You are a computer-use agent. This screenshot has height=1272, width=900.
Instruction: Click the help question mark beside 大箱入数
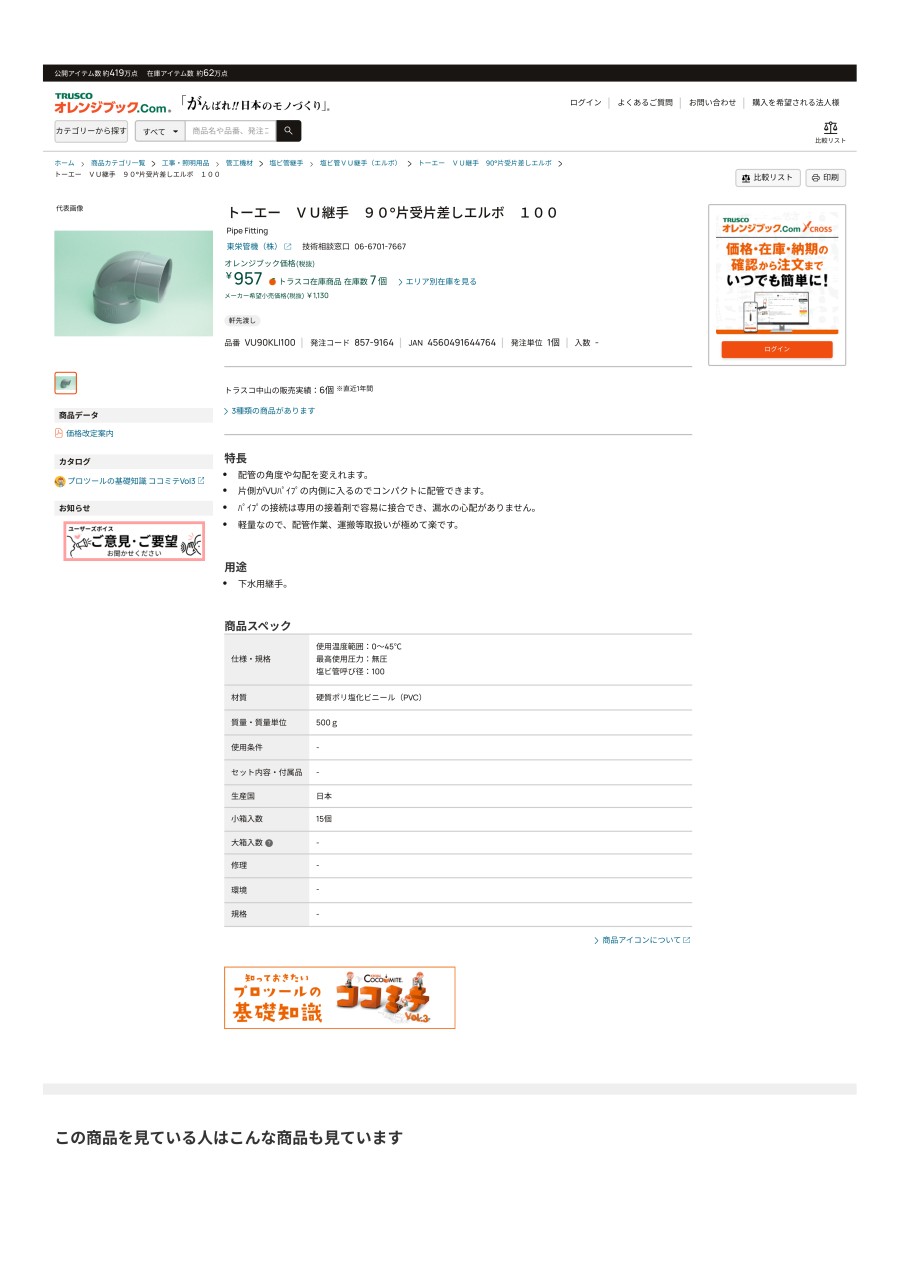coord(269,843)
